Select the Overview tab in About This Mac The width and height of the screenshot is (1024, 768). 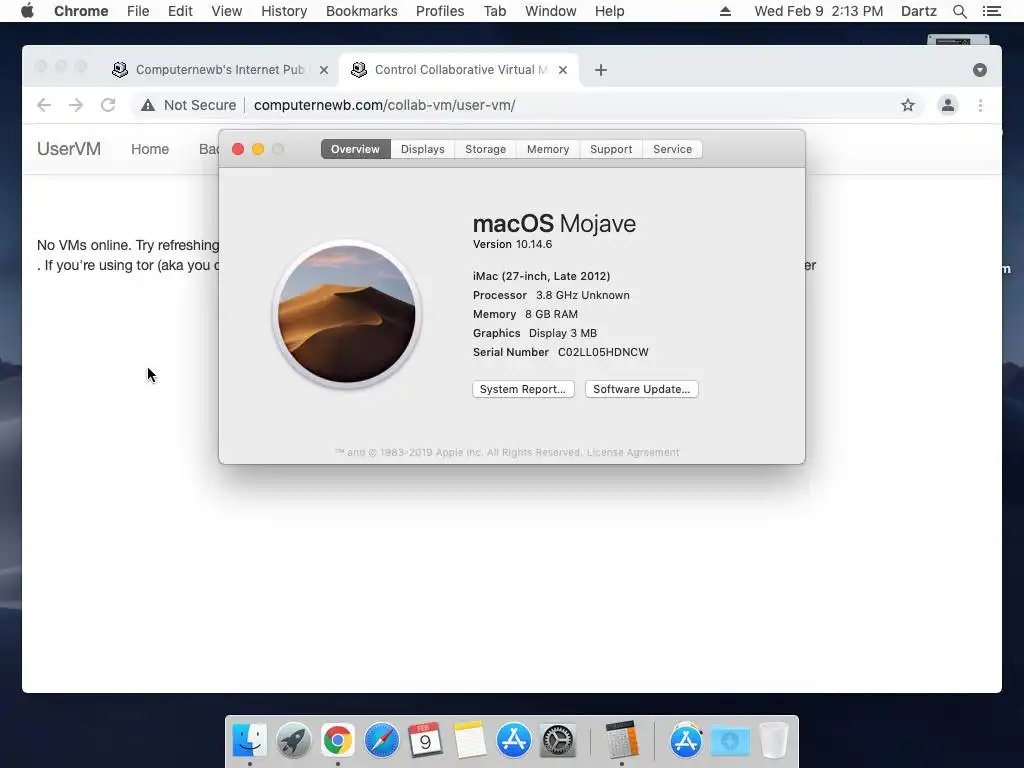click(355, 149)
